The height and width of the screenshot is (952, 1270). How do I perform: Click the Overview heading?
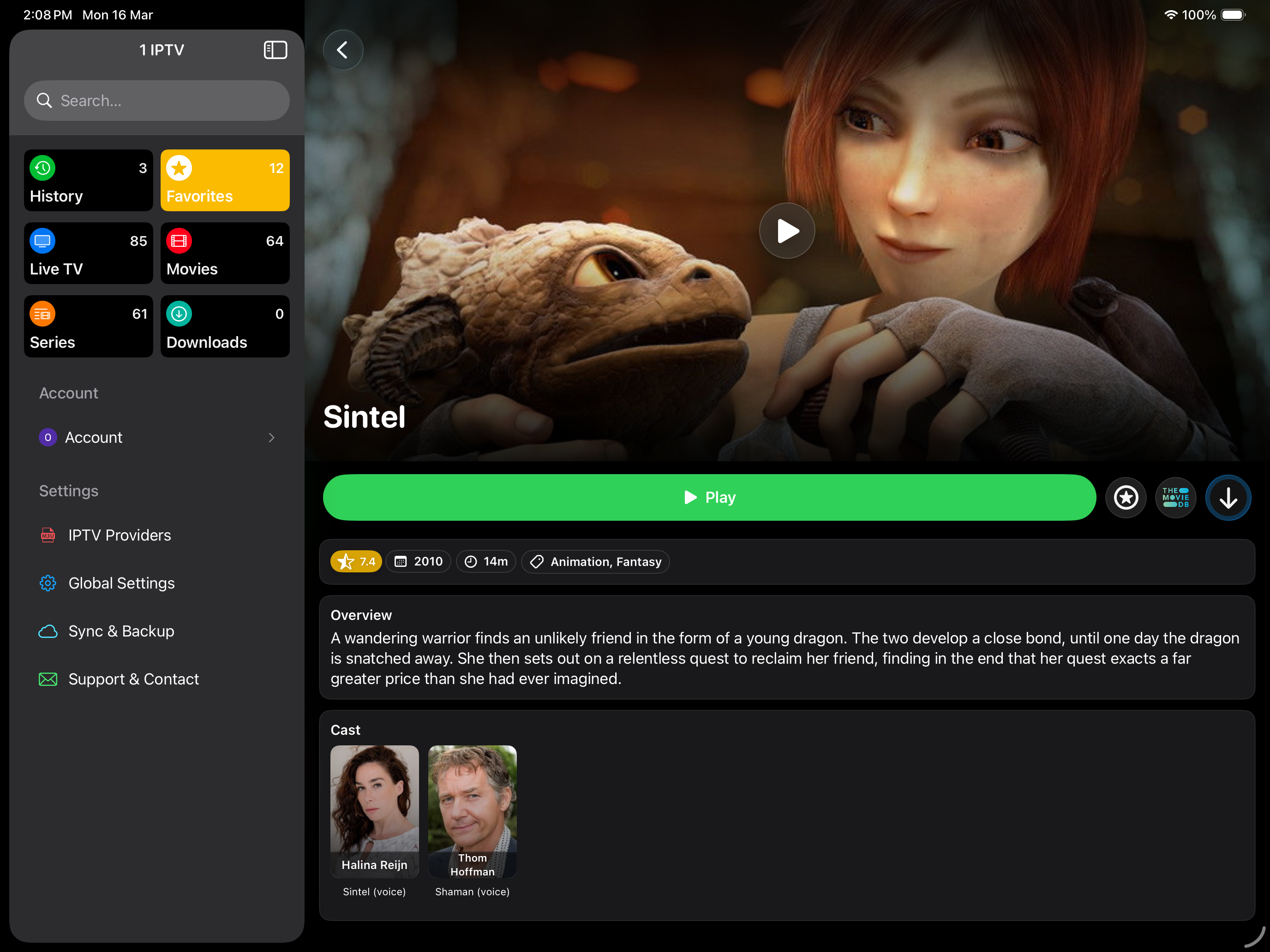(361, 615)
